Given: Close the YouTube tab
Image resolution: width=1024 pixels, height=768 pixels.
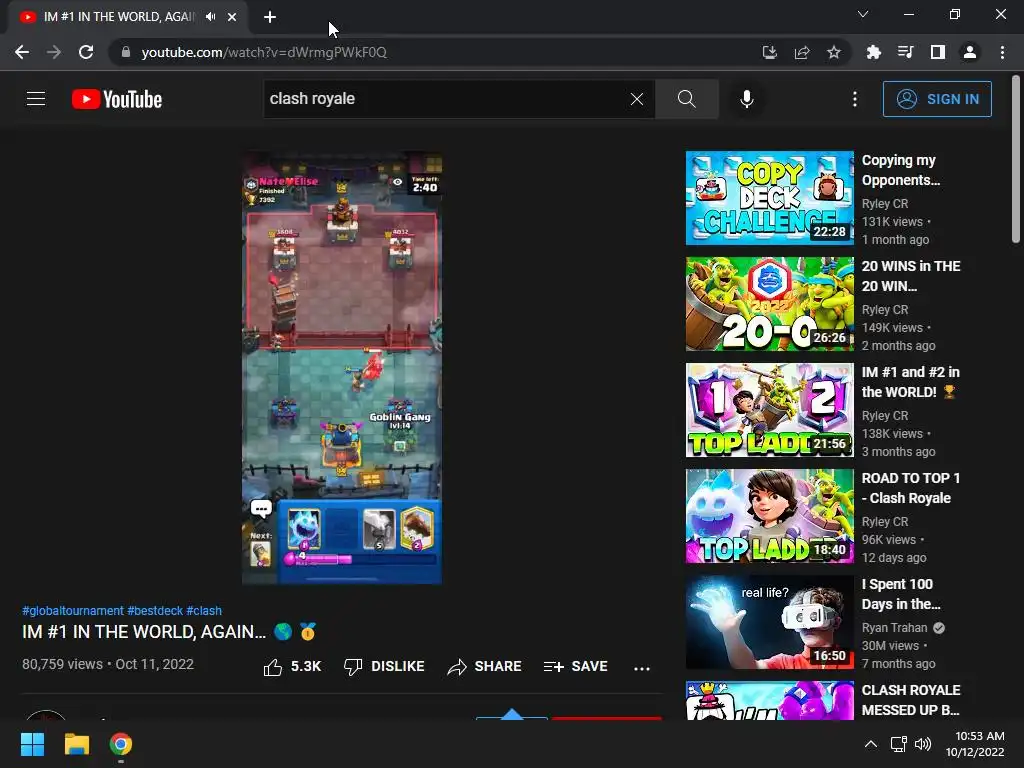Looking at the screenshot, I should (232, 17).
